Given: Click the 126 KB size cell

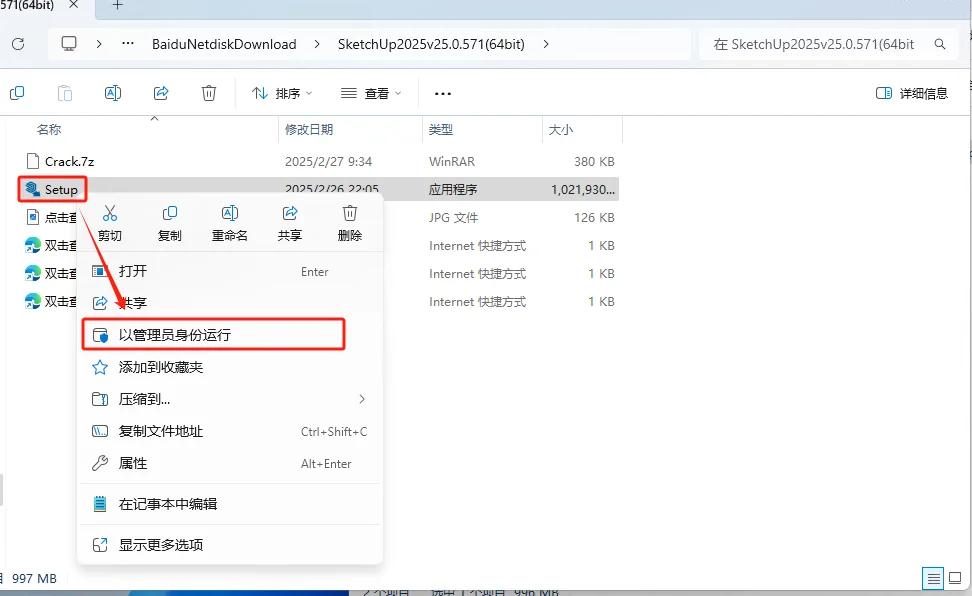Looking at the screenshot, I should pyautogui.click(x=594, y=218).
